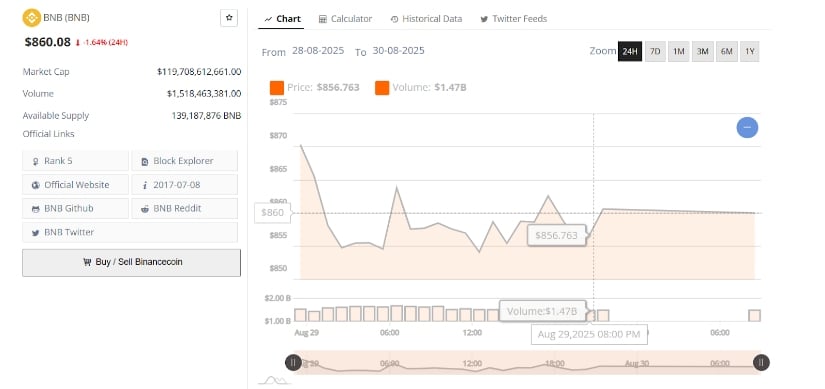Toggle the Price series legend box
The width and height of the screenshot is (825, 389).
pos(277,88)
